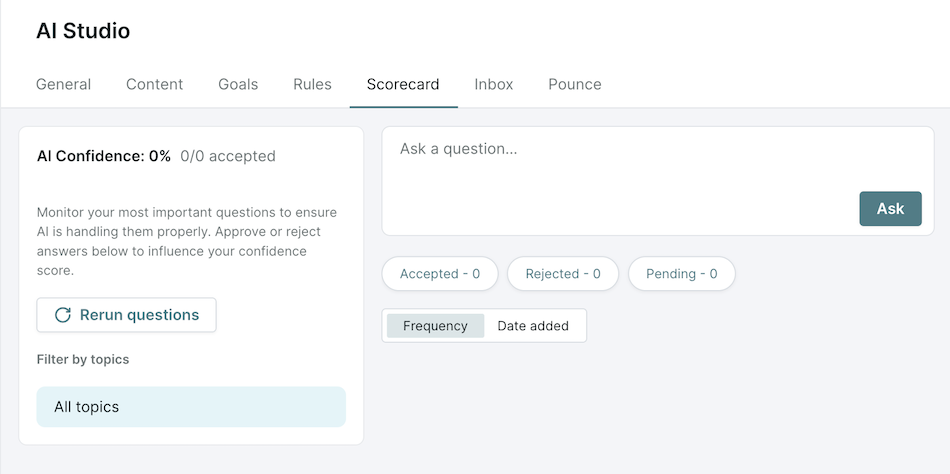
Task: Click the Rerun questions button
Action: 126,315
